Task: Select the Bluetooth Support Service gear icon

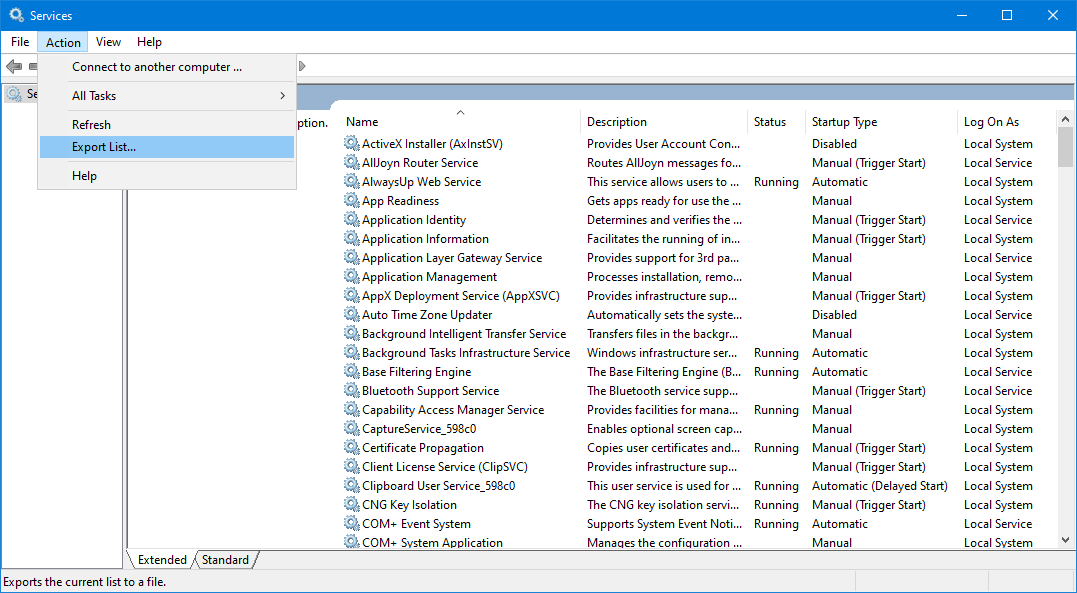Action: (x=352, y=390)
